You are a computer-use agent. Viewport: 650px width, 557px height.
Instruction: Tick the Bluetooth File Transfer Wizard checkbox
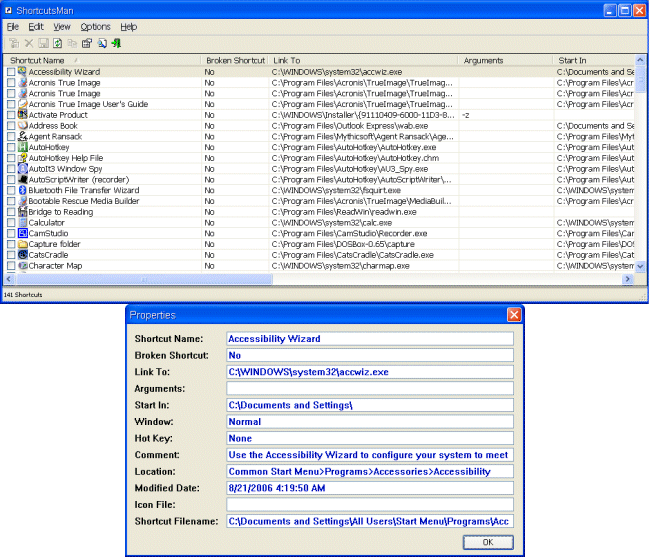[11, 190]
